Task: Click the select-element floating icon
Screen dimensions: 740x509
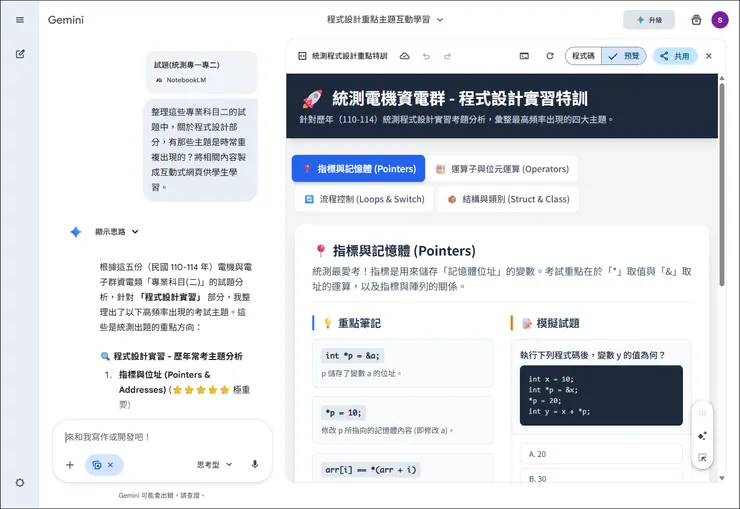Action: tap(702, 457)
